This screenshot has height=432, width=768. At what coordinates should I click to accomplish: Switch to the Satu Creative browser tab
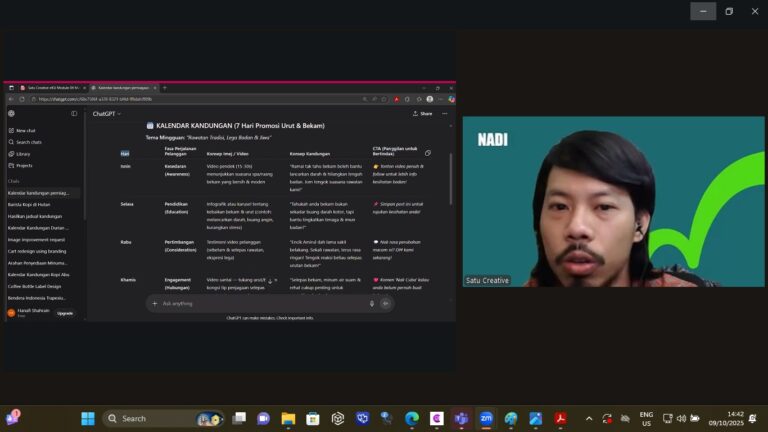pyautogui.click(x=48, y=88)
